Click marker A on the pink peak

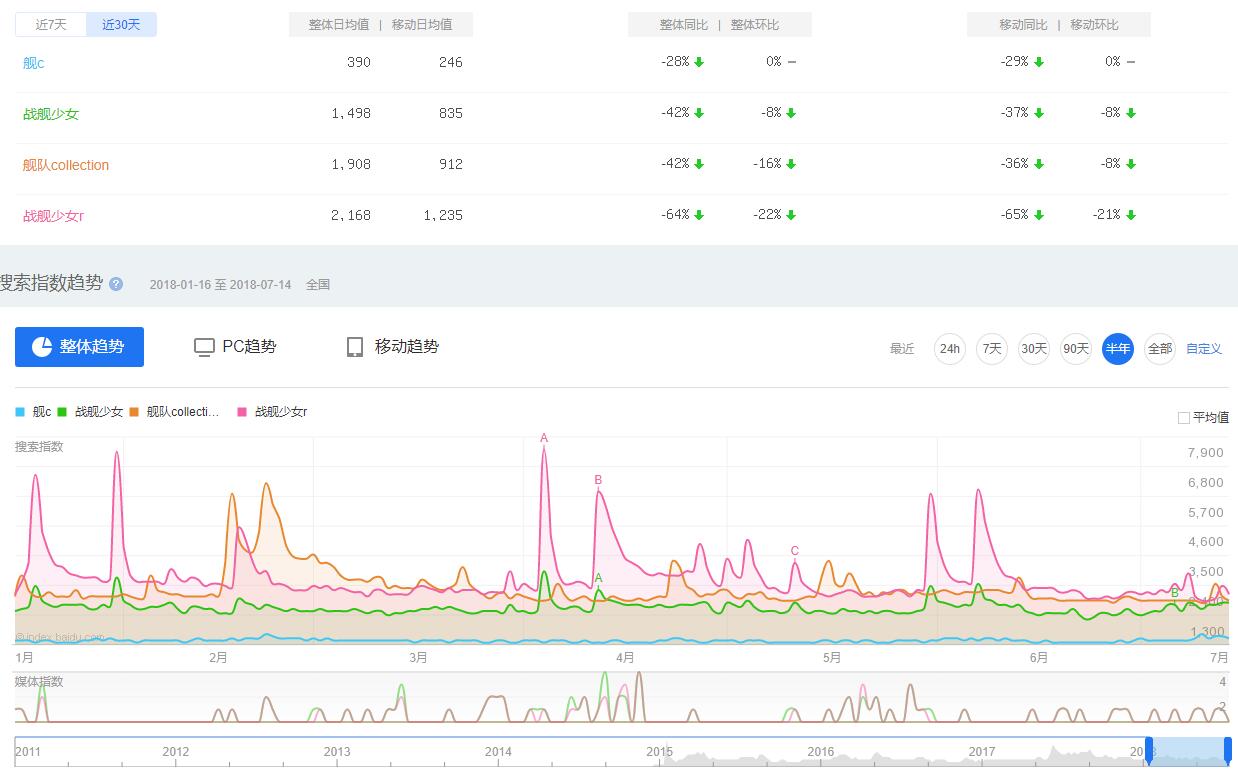tap(544, 438)
